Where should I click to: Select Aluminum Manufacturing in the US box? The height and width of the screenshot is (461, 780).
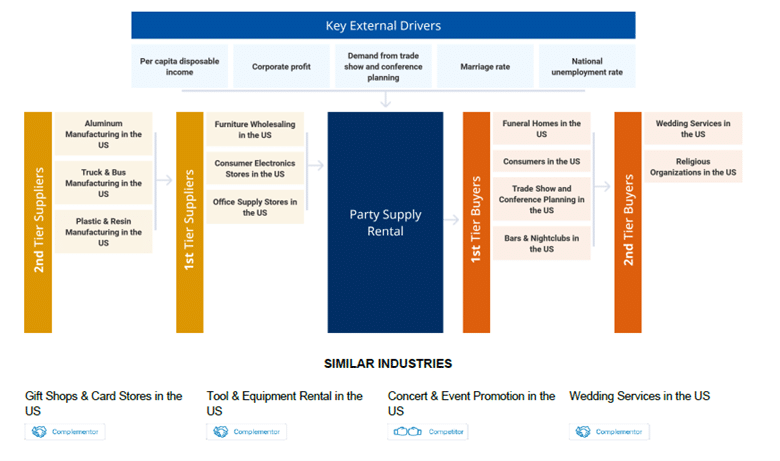click(x=103, y=134)
